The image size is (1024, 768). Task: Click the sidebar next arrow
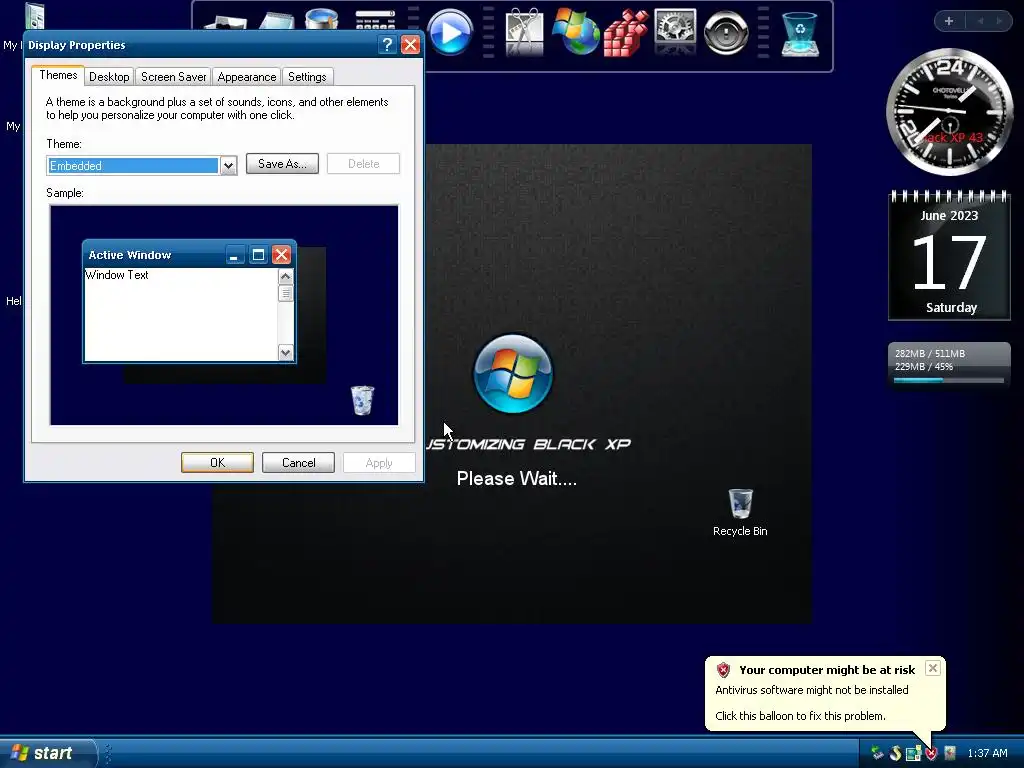point(999,21)
